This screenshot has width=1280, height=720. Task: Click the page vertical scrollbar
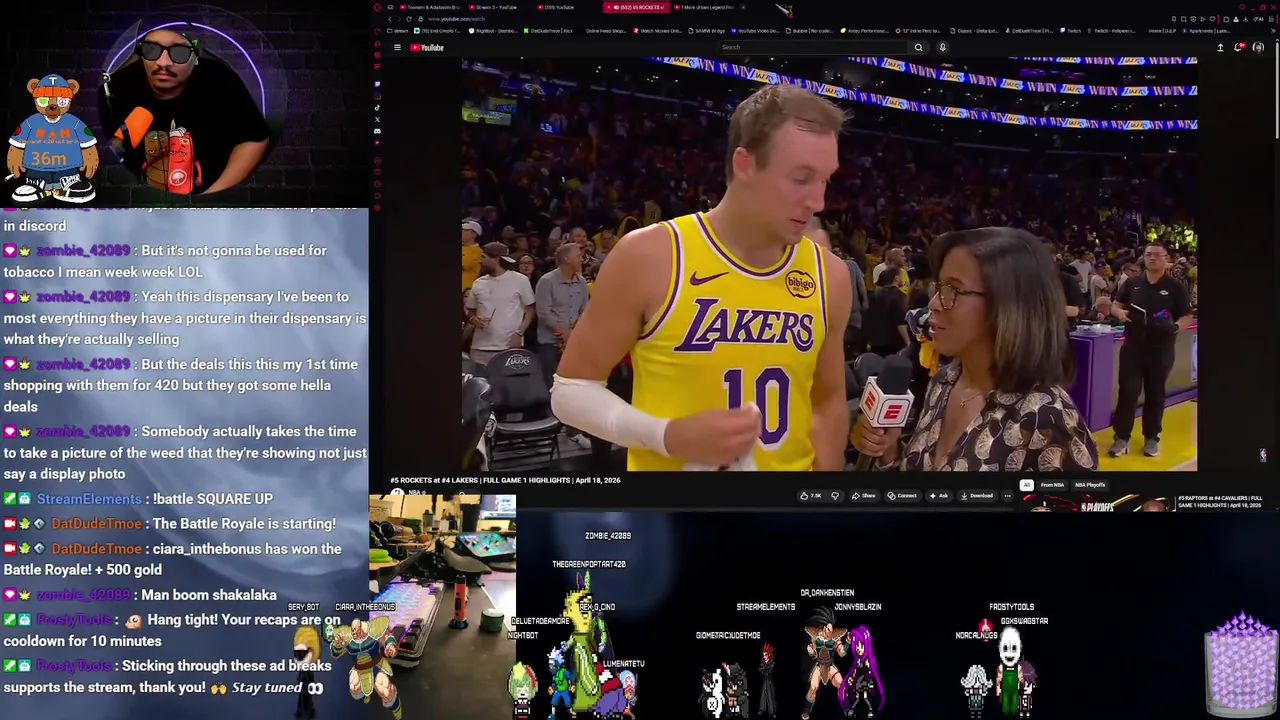click(1276, 90)
